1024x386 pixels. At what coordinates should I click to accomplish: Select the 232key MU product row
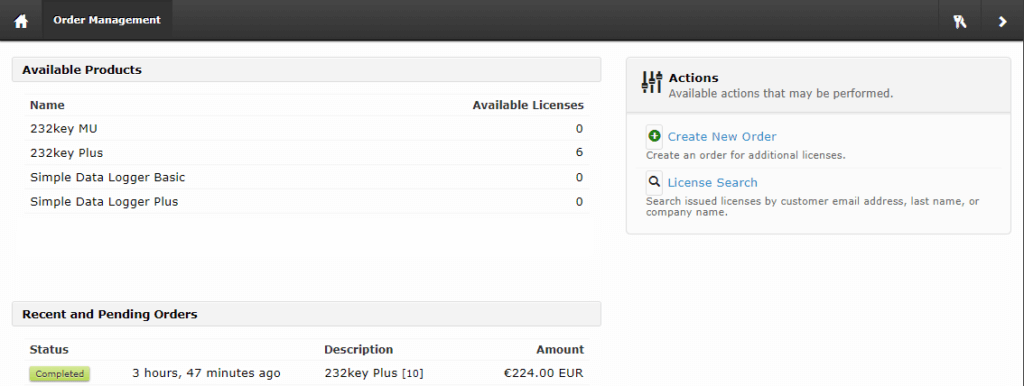click(x=306, y=129)
